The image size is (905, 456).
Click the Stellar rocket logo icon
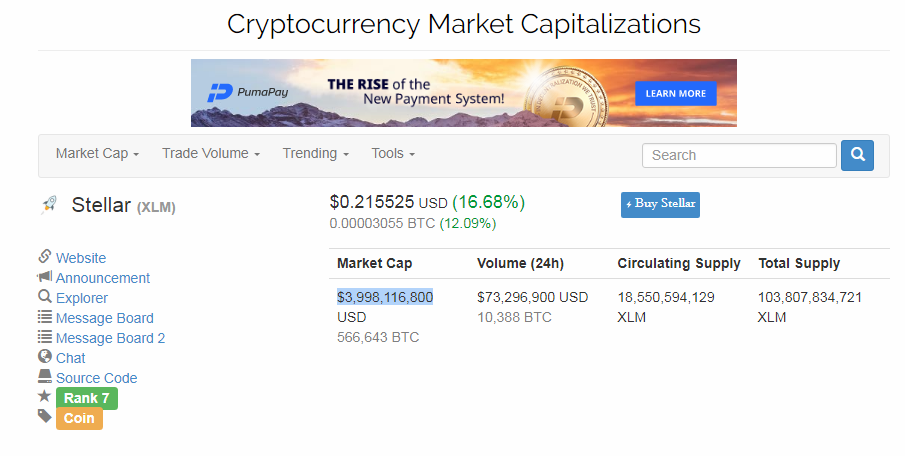(48, 205)
